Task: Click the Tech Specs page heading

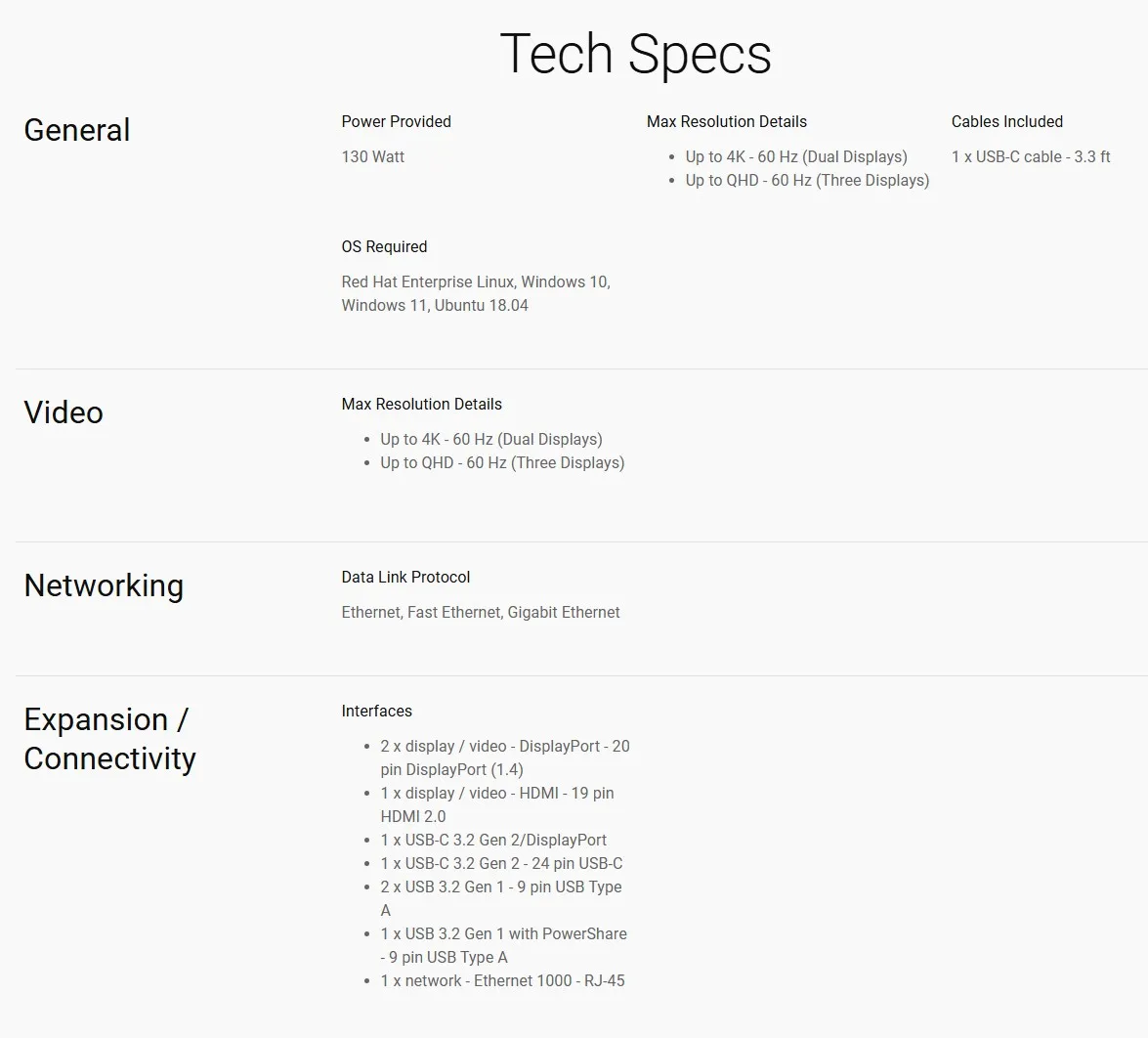Action: pos(635,54)
